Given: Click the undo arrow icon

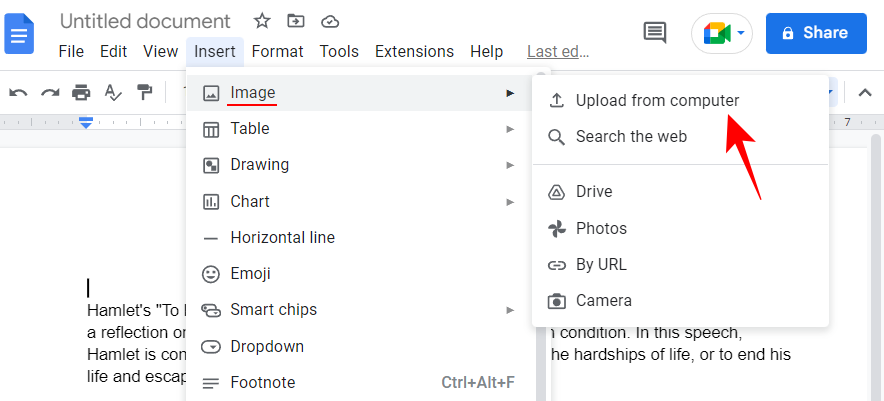Looking at the screenshot, I should 19,92.
